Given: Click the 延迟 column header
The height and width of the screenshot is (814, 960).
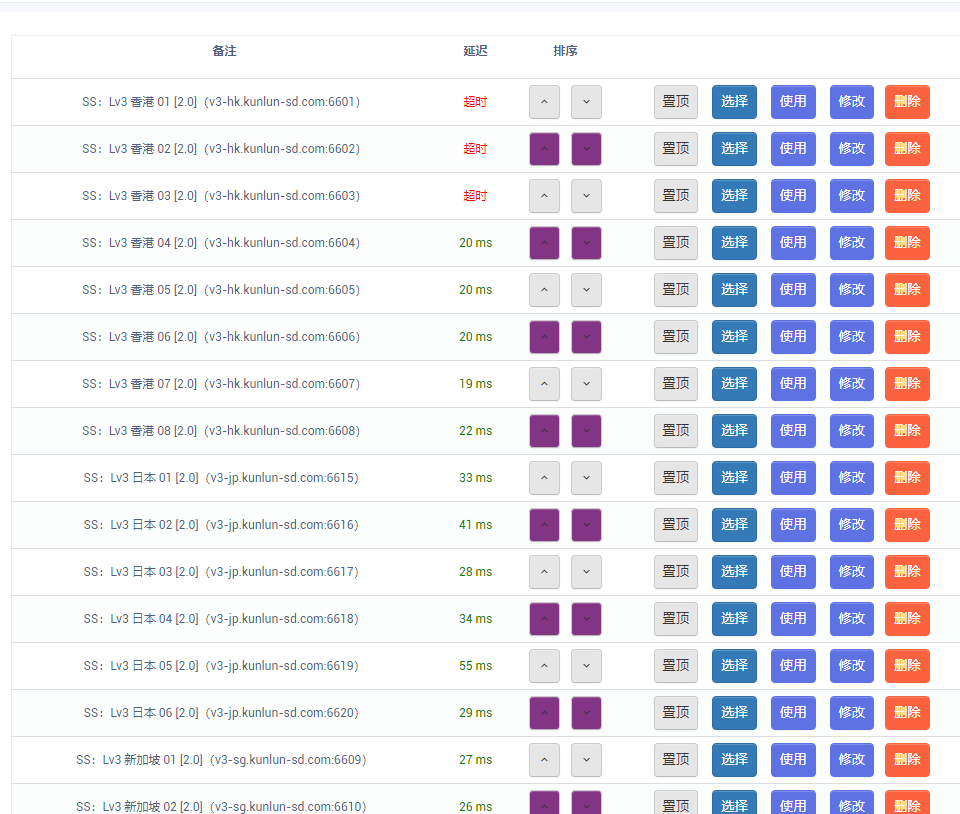Looking at the screenshot, I should (x=475, y=51).
